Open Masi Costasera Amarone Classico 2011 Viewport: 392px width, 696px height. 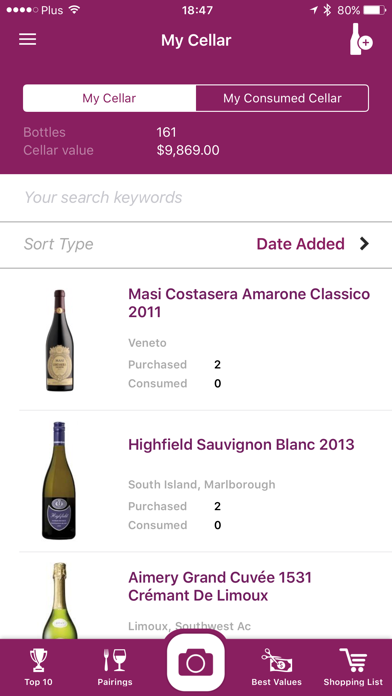pos(249,303)
